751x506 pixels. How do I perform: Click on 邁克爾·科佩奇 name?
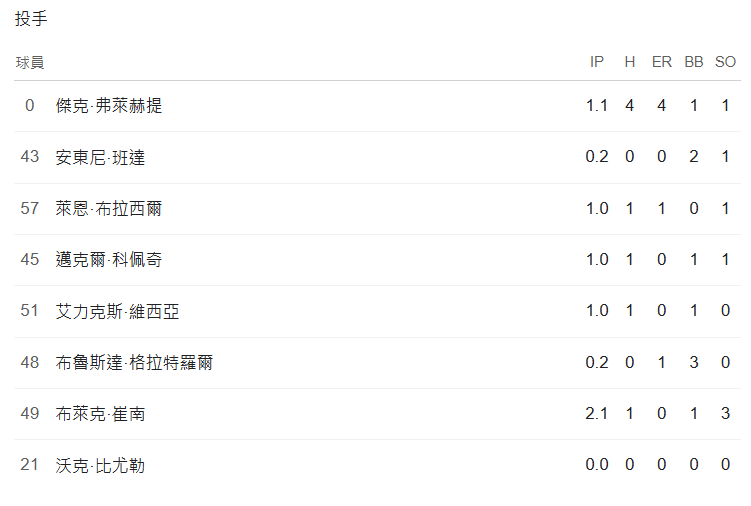[109, 260]
